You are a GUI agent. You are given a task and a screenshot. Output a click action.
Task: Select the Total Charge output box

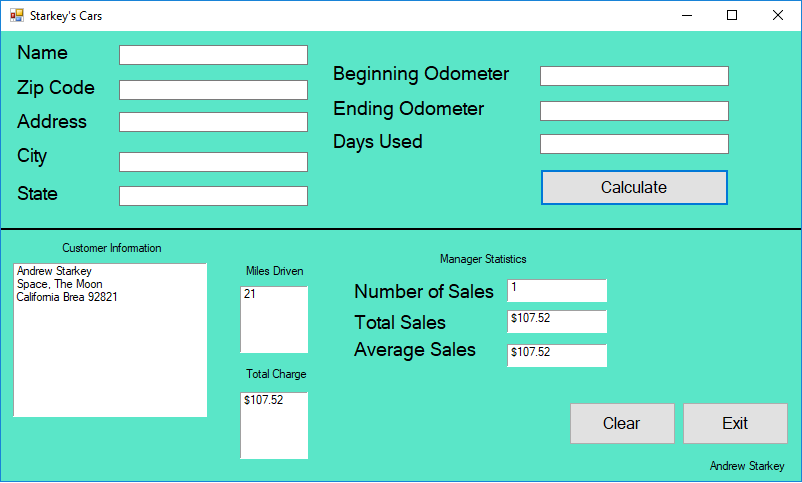tap(274, 425)
